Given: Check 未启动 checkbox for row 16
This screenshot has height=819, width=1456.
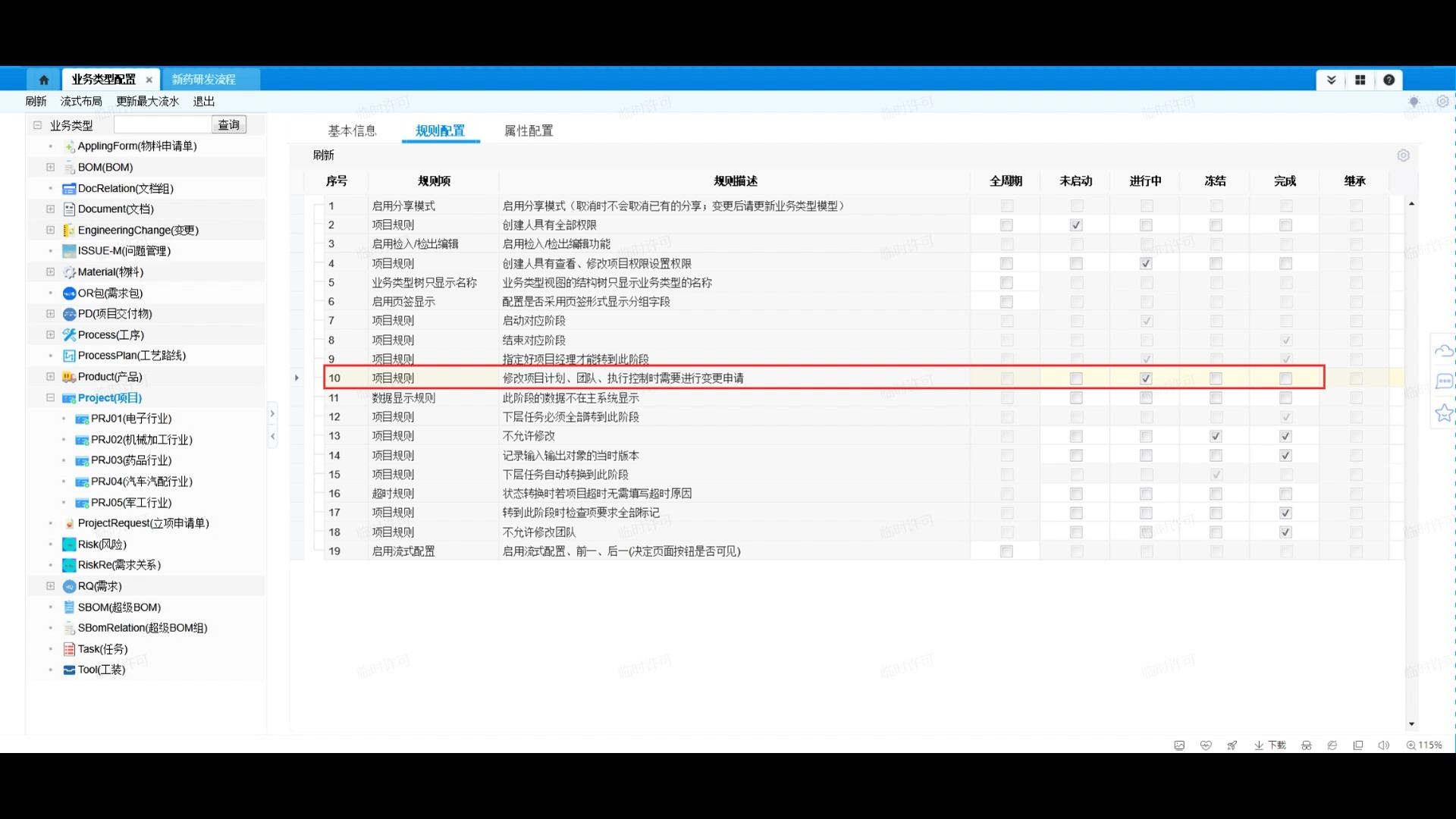Looking at the screenshot, I should pyautogui.click(x=1076, y=494).
